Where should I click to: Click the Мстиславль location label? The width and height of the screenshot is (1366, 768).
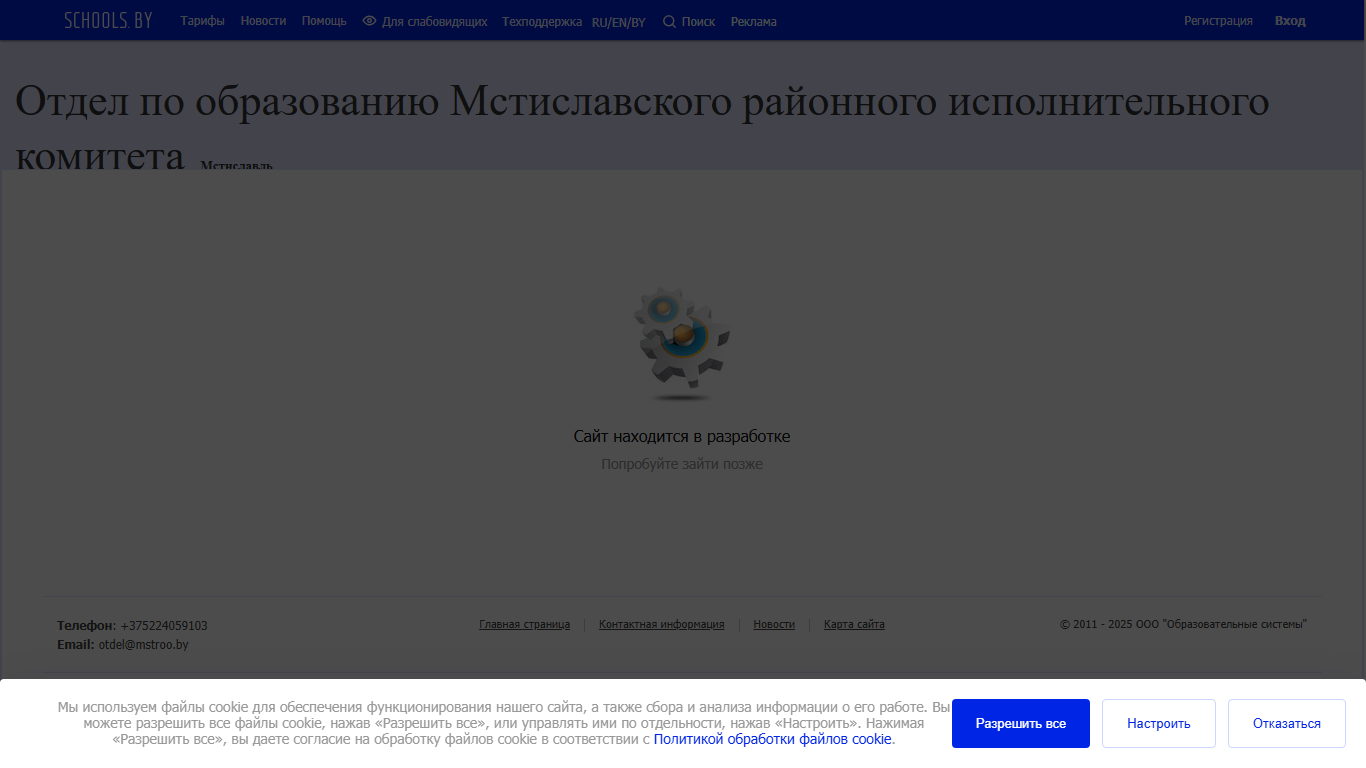click(236, 165)
